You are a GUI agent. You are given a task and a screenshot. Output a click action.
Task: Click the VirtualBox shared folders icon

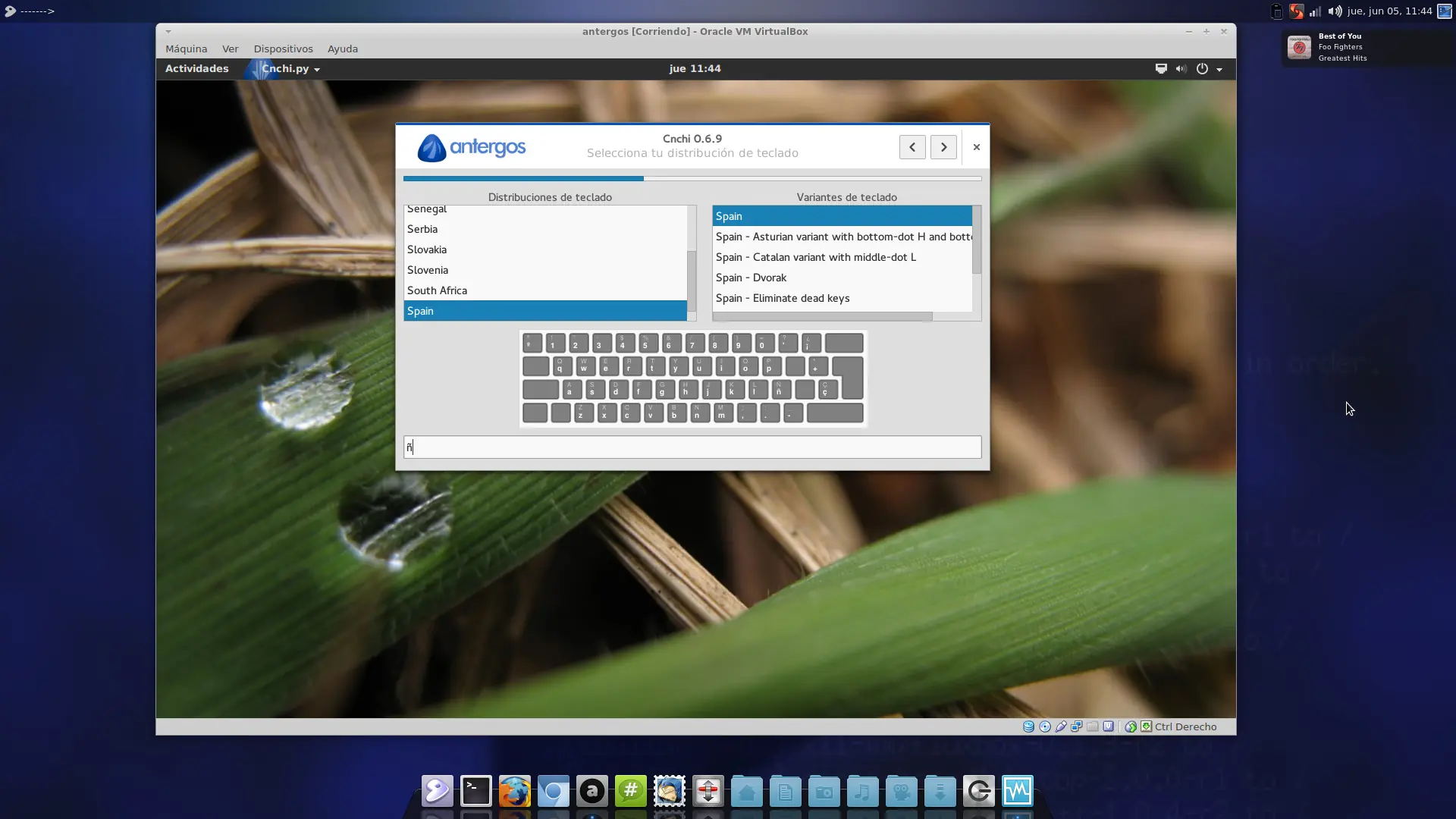tap(1093, 726)
